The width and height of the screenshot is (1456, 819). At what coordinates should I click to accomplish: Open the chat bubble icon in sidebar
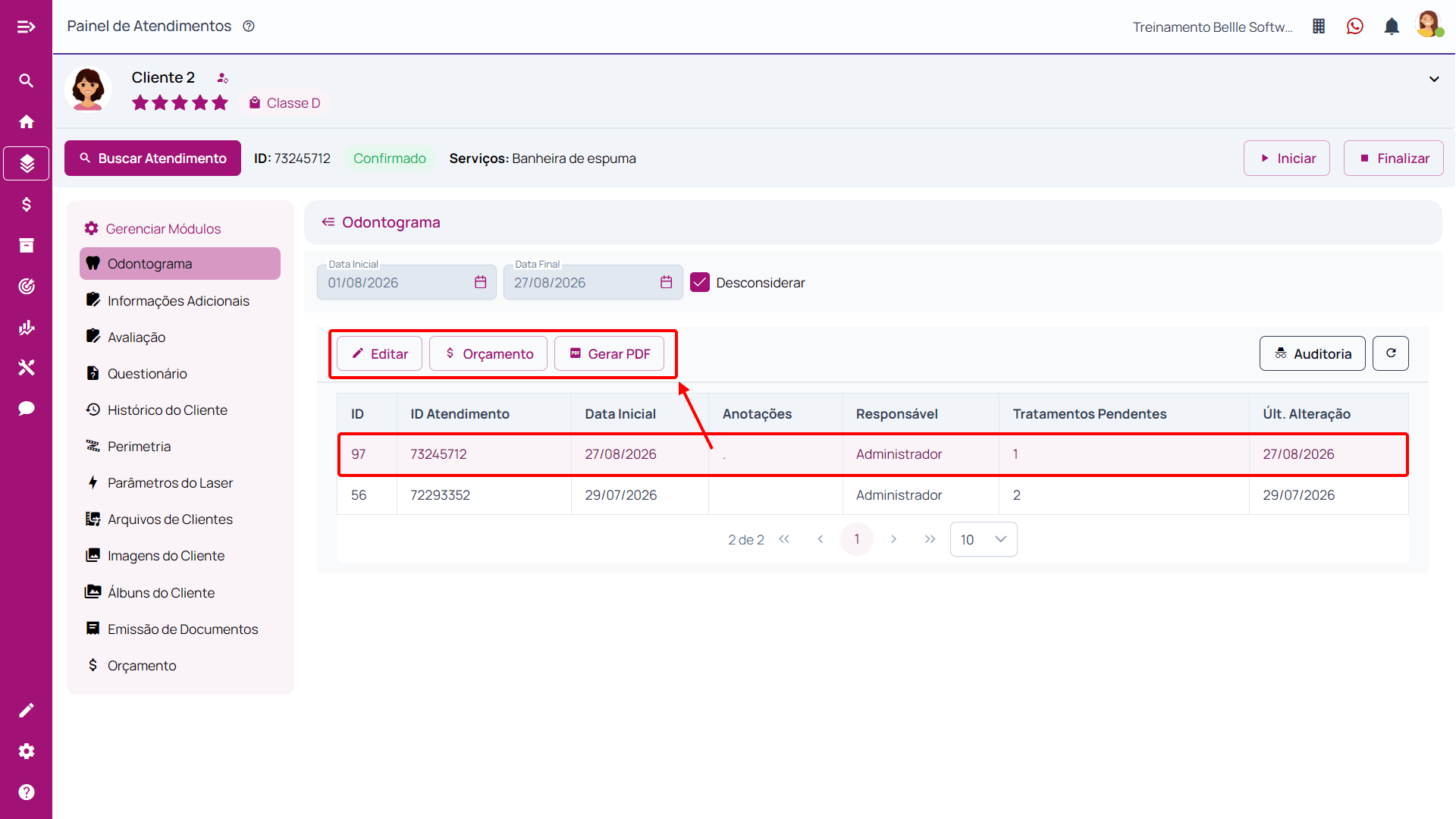point(27,409)
